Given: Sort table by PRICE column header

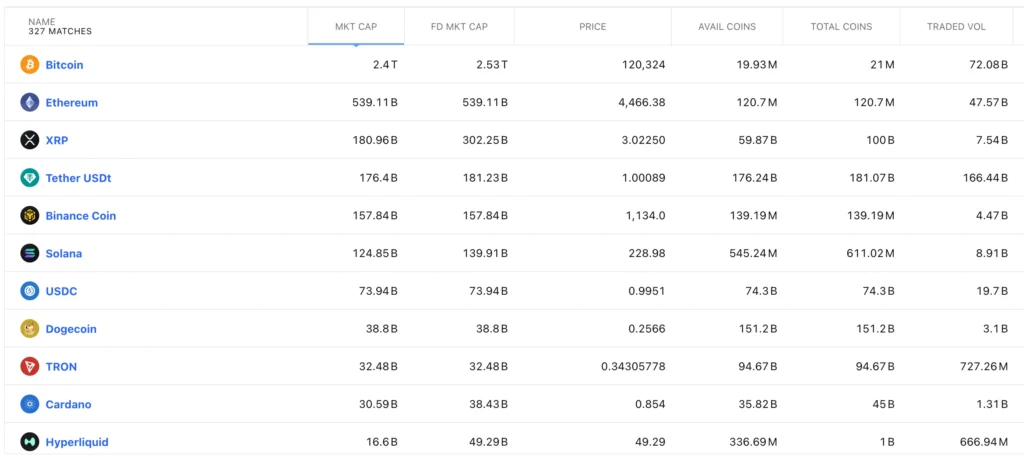Looking at the screenshot, I should (x=592, y=27).
